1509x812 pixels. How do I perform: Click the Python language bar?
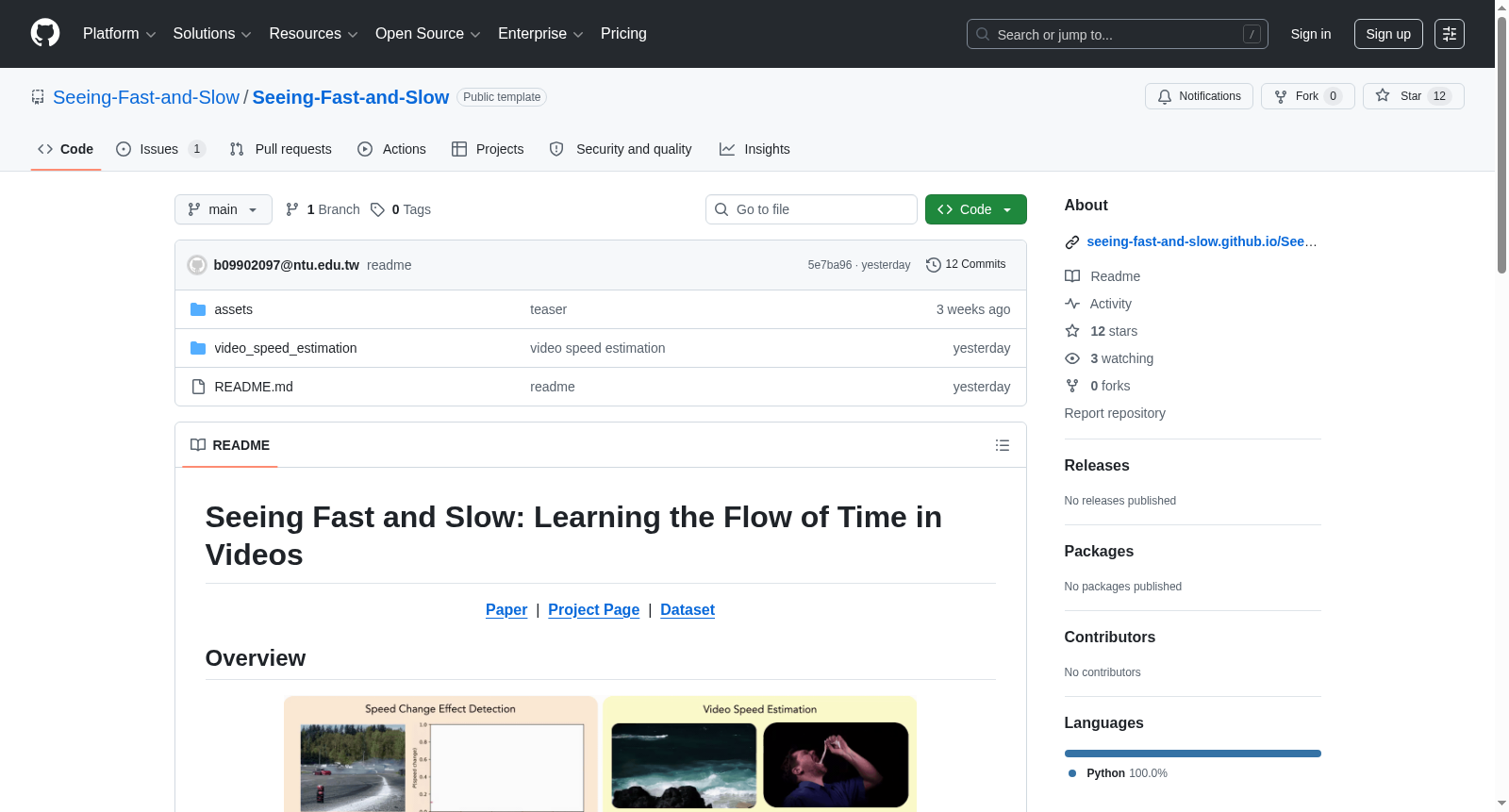point(1193,754)
